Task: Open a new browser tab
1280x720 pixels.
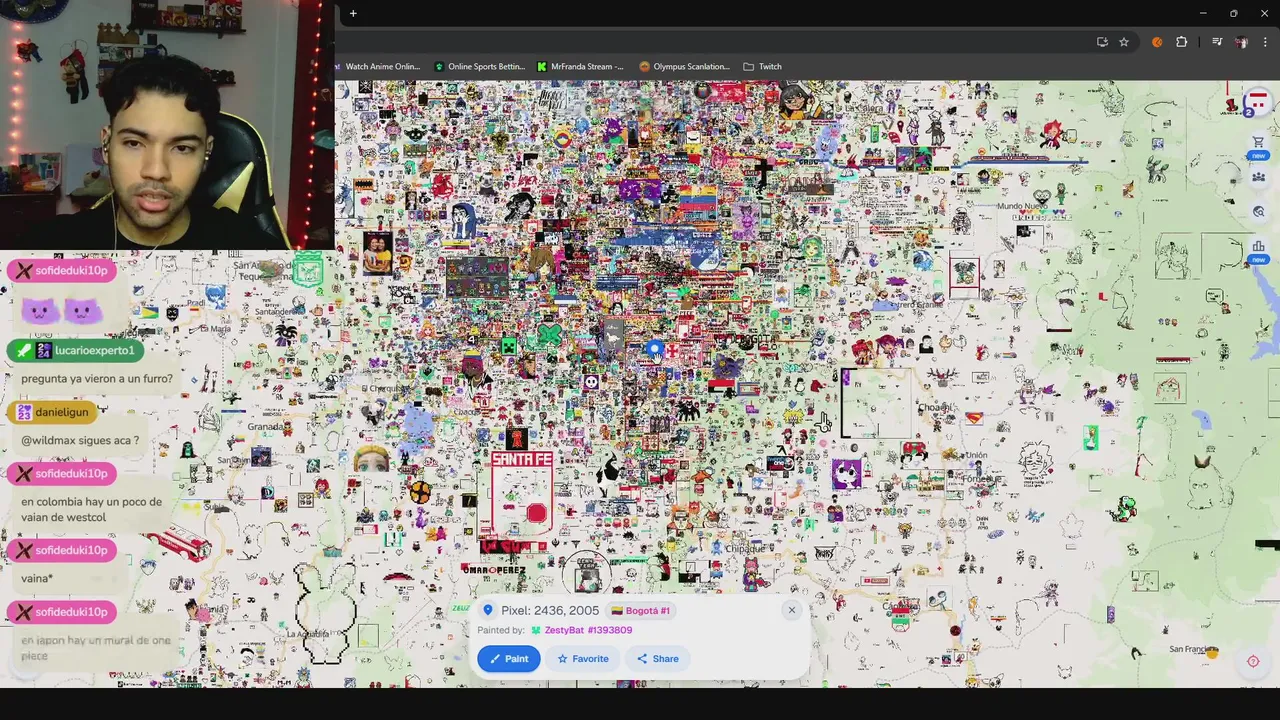Action: [353, 13]
